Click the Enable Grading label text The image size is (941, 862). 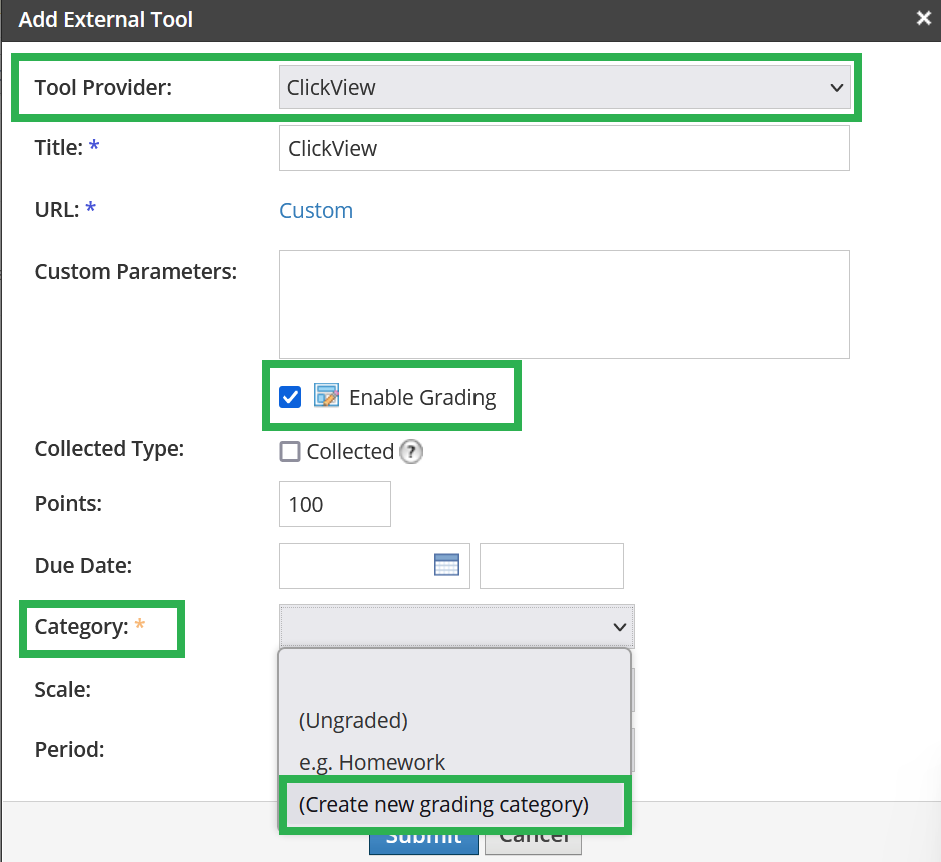422,397
